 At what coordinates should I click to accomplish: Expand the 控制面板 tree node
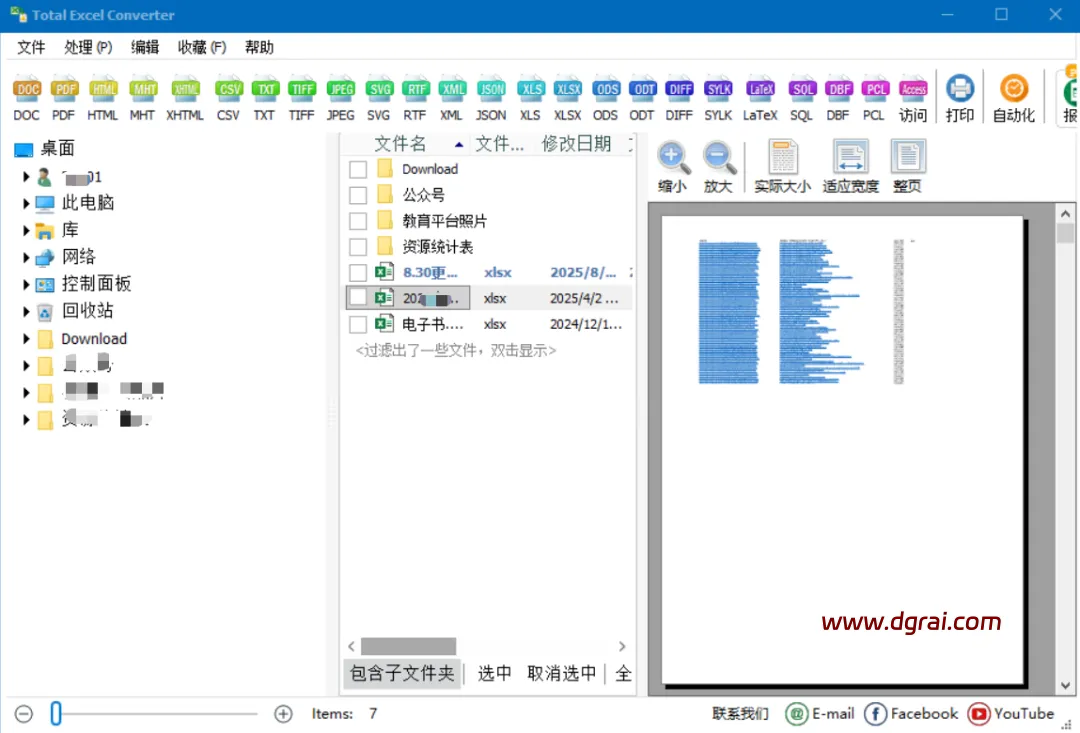click(26, 284)
